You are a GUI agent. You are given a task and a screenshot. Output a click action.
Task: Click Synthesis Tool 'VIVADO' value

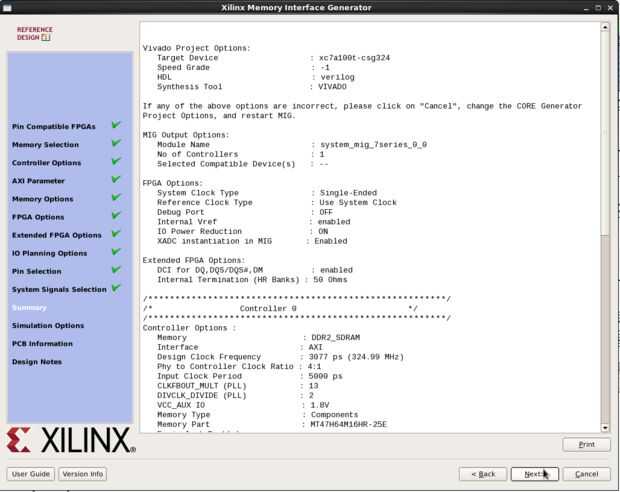click(332, 87)
